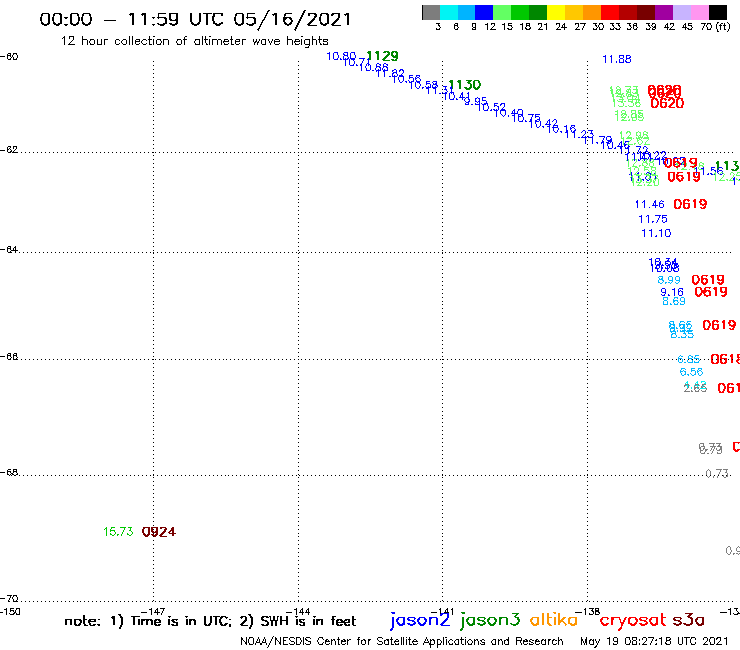The height and width of the screenshot is (650, 740).
Task: Select the wave height value '10.80'
Action: pyautogui.click(x=341, y=56)
